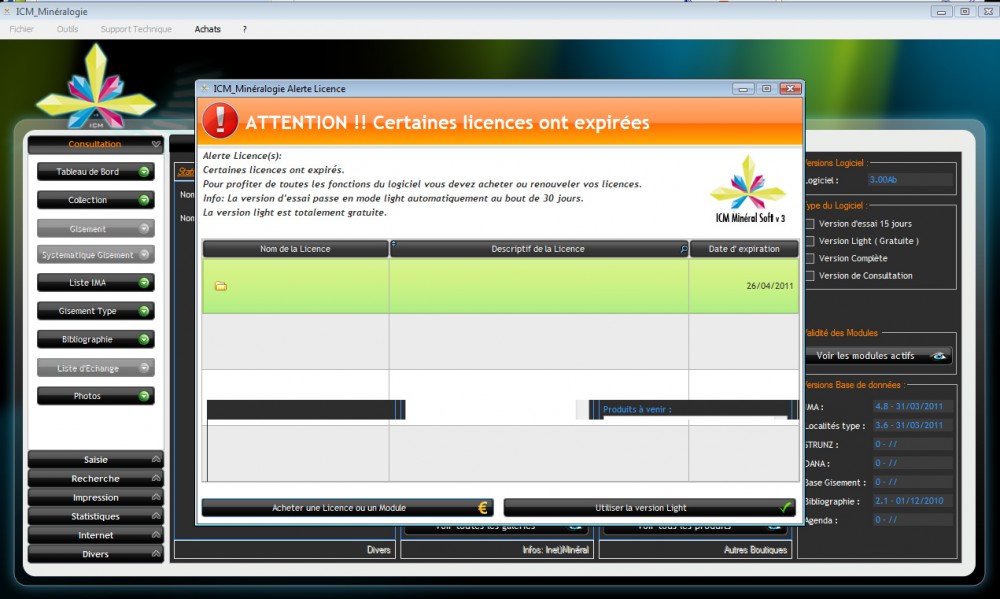
Task: Click Acheter une Licence ou un Module
Action: 348,508
